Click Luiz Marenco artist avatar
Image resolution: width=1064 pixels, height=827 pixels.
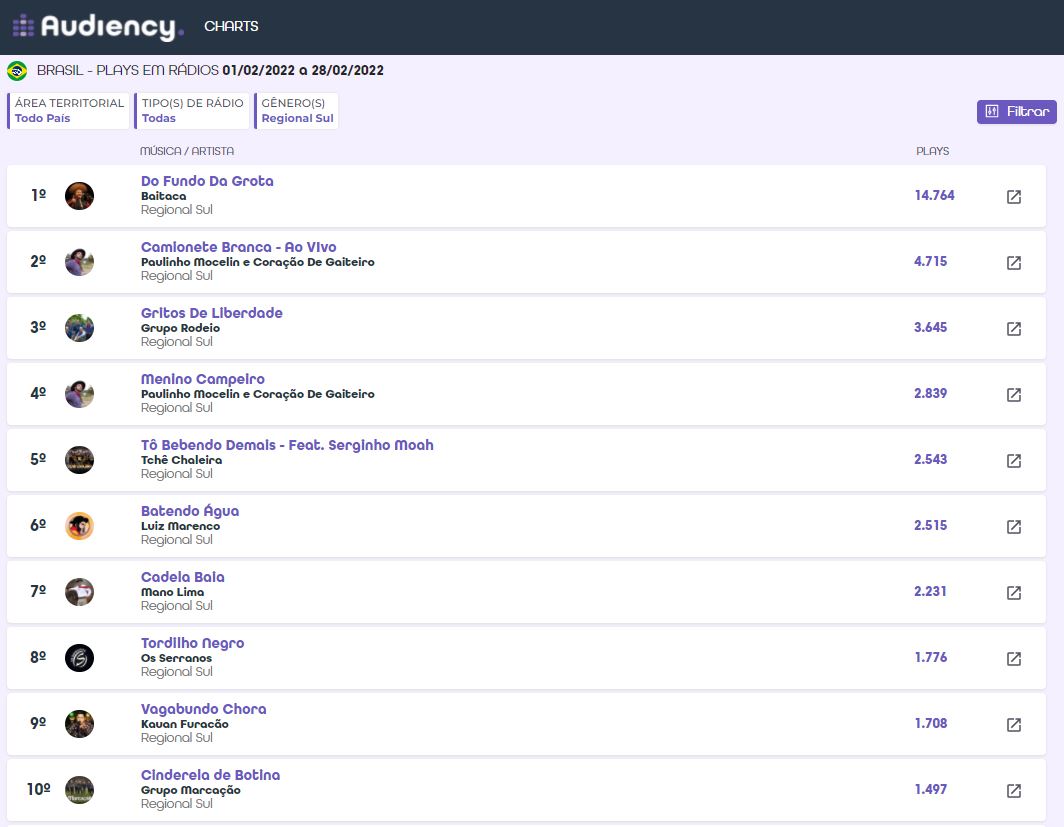[79, 526]
